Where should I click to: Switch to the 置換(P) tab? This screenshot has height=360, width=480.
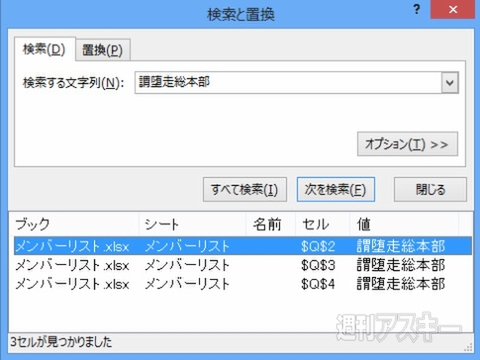(x=103, y=50)
